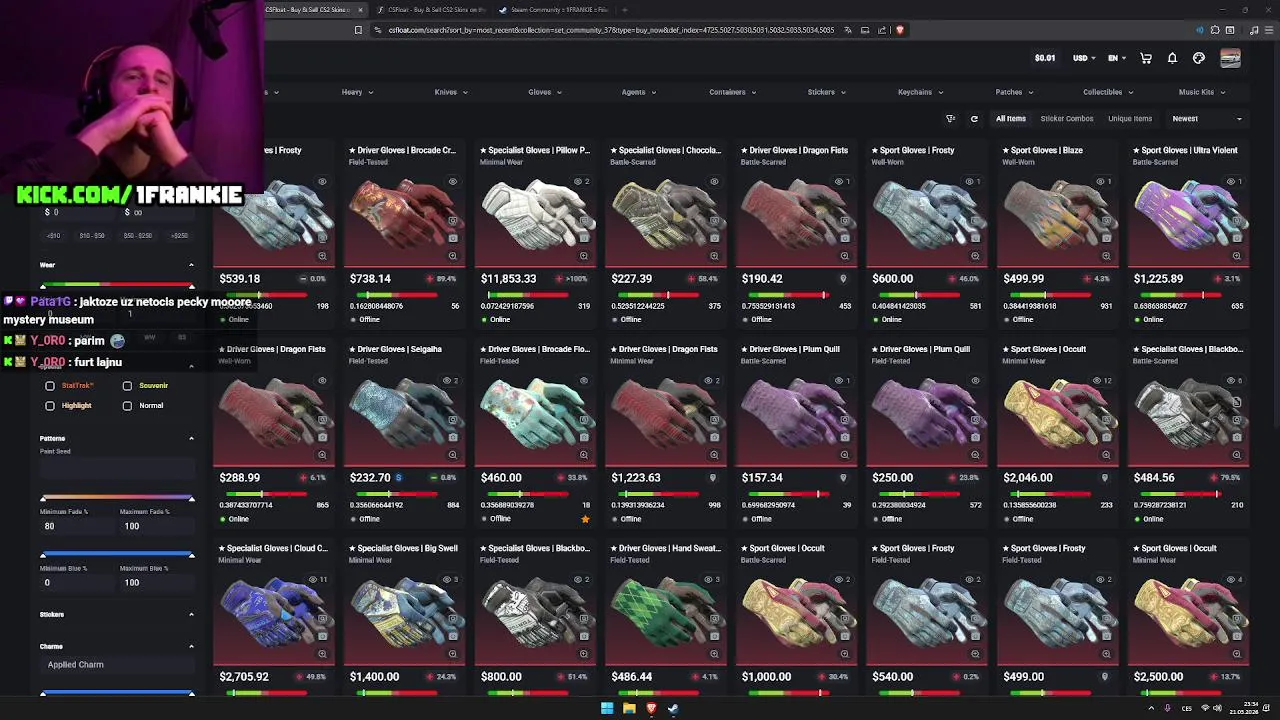Viewport: 1280px width, 720px height.
Task: Open the Collectibles category menu
Action: coord(1108,92)
